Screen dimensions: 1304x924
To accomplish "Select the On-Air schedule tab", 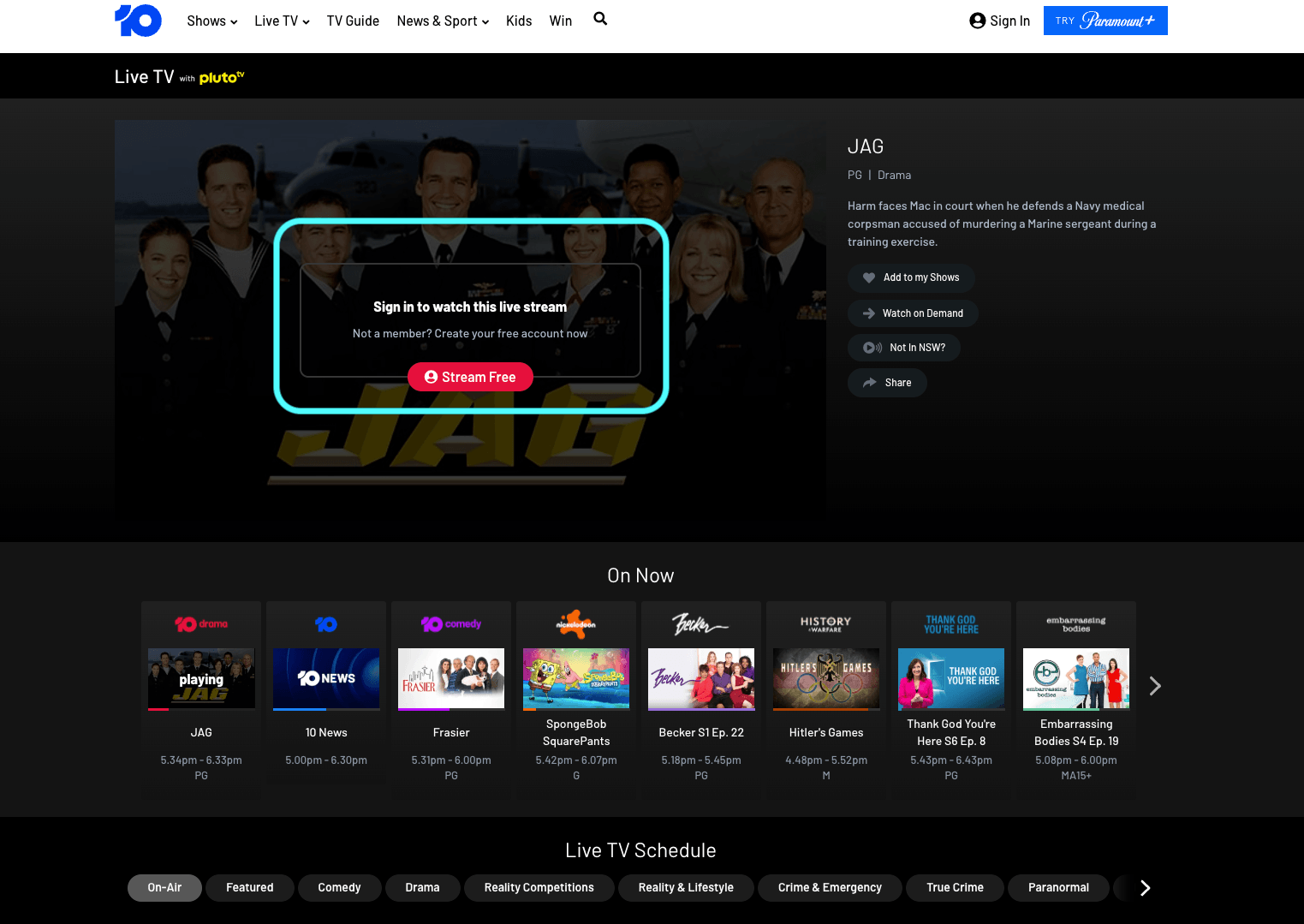I will click(x=164, y=888).
